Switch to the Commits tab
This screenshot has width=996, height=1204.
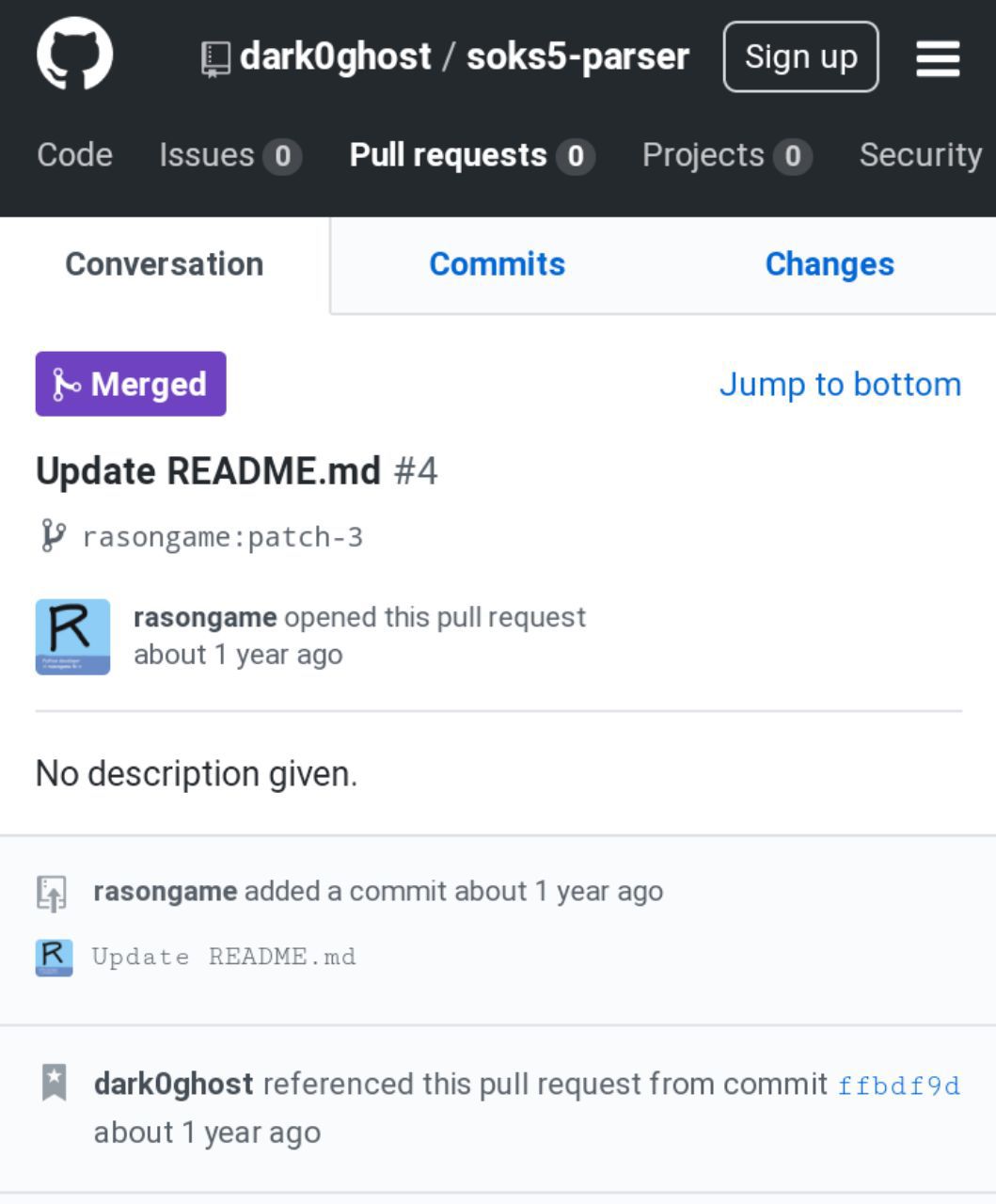pos(498,264)
